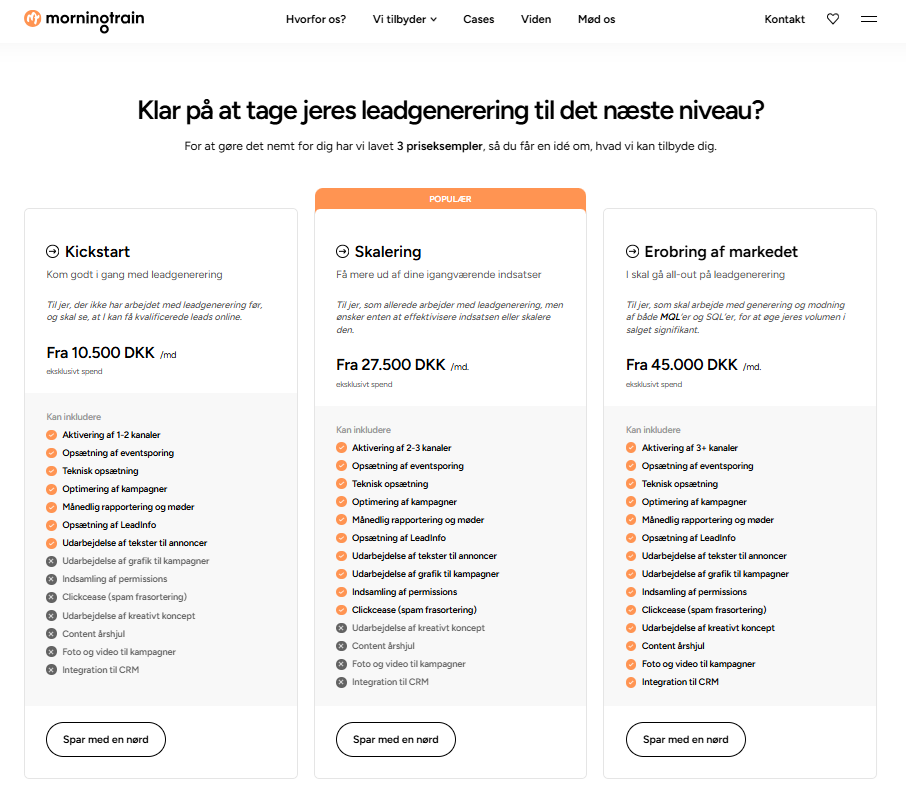This screenshot has width=906, height=802.
Task: Expand the Vi tilbyder dropdown menu
Action: coord(399,19)
